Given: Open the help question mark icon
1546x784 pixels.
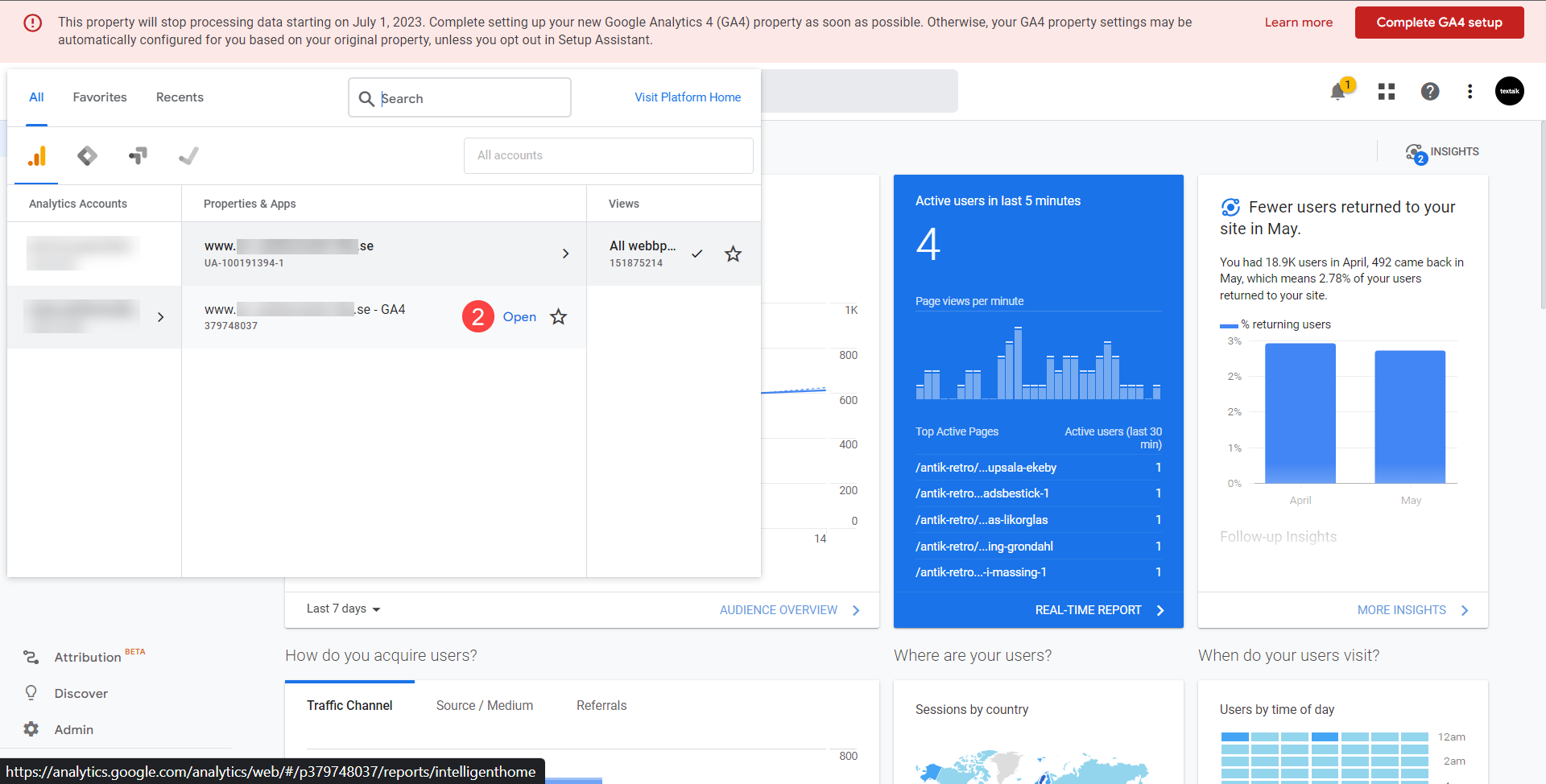Looking at the screenshot, I should (x=1429, y=92).
